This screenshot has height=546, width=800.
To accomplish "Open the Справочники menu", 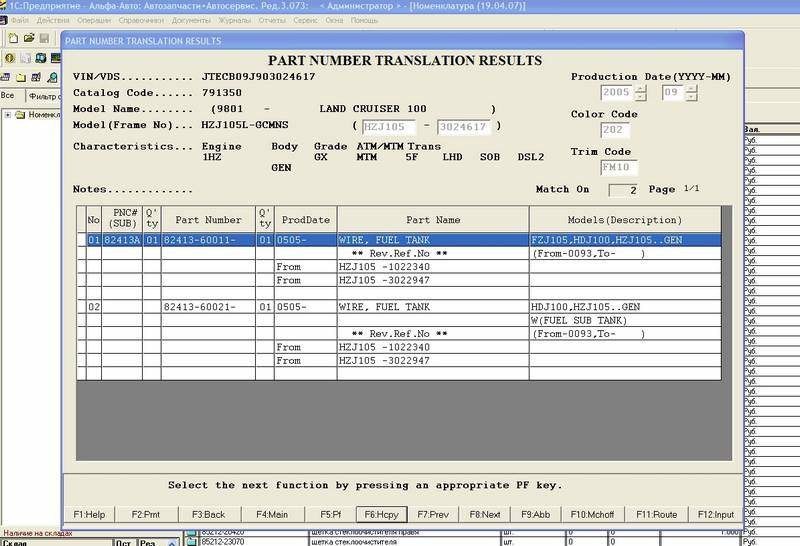I will tap(141, 20).
